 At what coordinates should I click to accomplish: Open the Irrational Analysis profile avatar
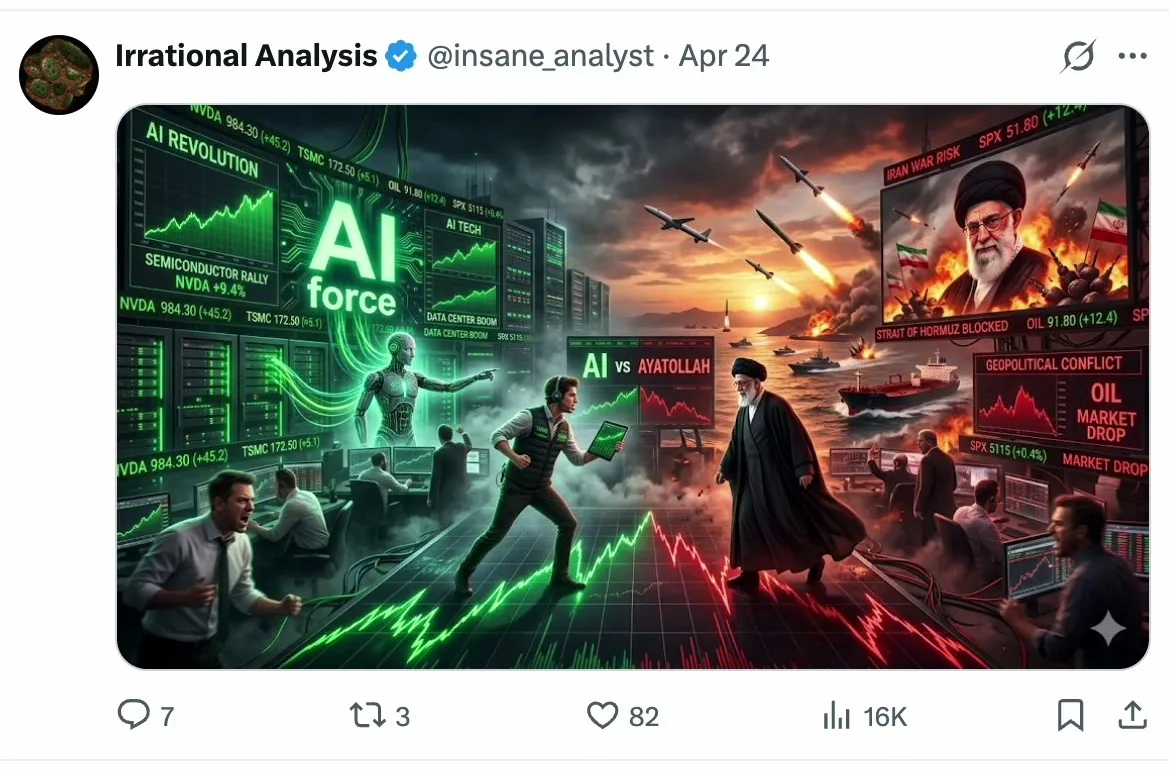(59, 75)
